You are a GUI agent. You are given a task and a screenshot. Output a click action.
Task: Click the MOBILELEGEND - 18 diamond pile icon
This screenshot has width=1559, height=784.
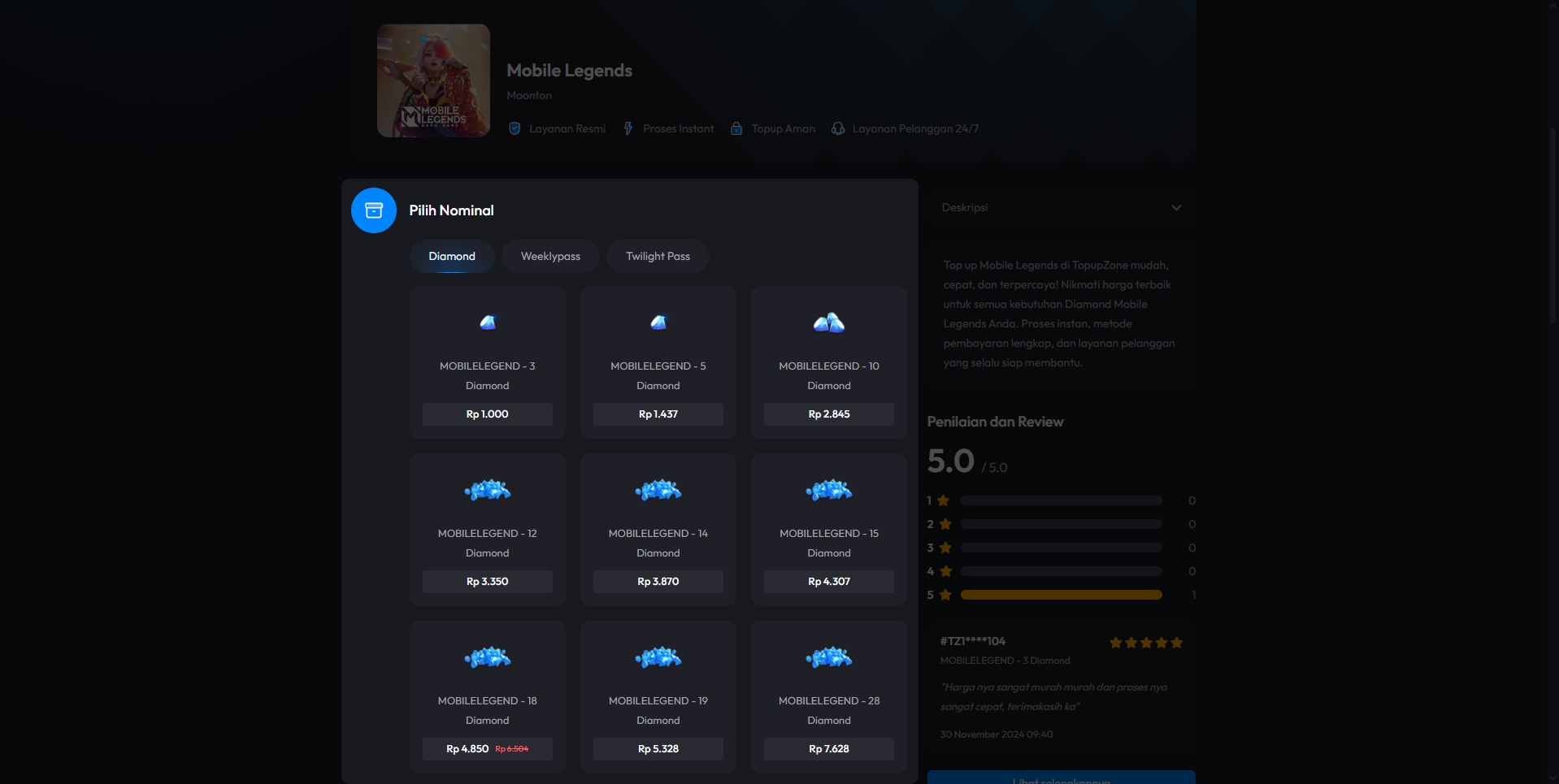[488, 657]
